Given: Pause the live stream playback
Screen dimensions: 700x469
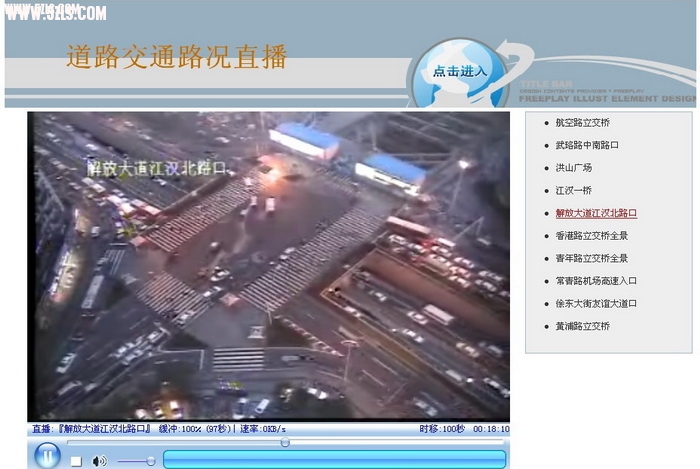Looking at the screenshot, I should (47, 455).
